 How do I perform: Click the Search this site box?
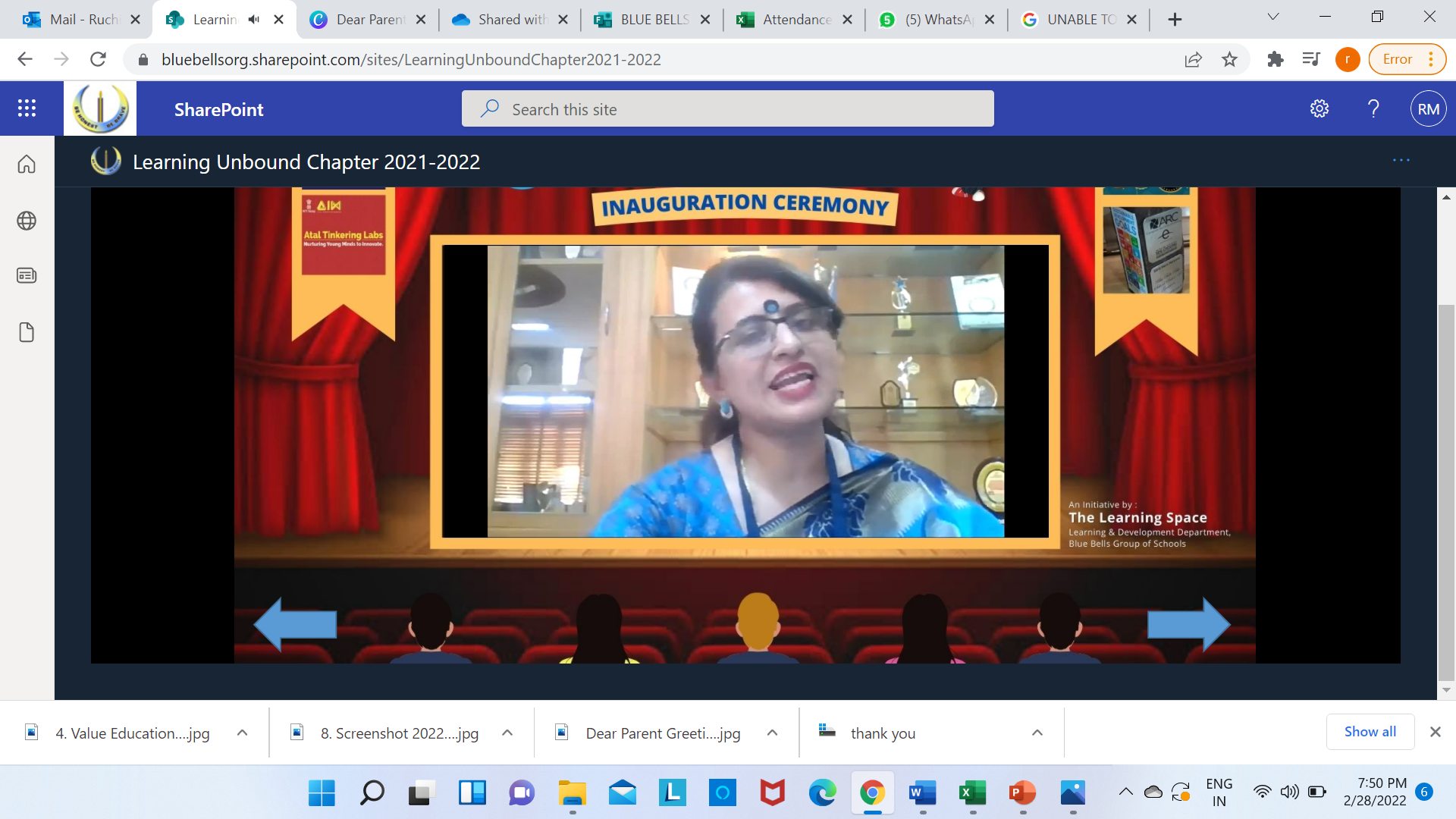point(727,109)
